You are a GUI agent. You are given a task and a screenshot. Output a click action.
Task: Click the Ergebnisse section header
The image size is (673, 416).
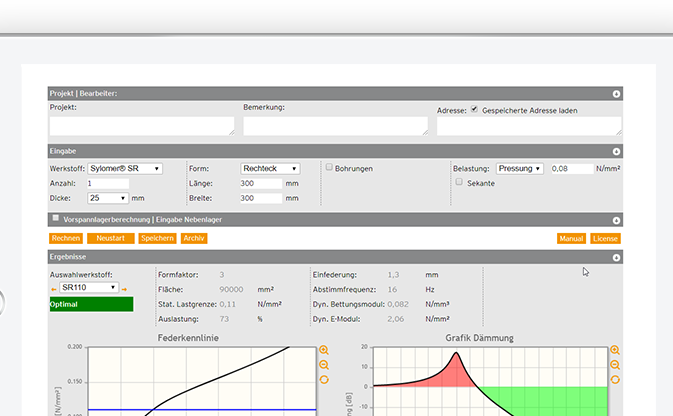click(335, 257)
